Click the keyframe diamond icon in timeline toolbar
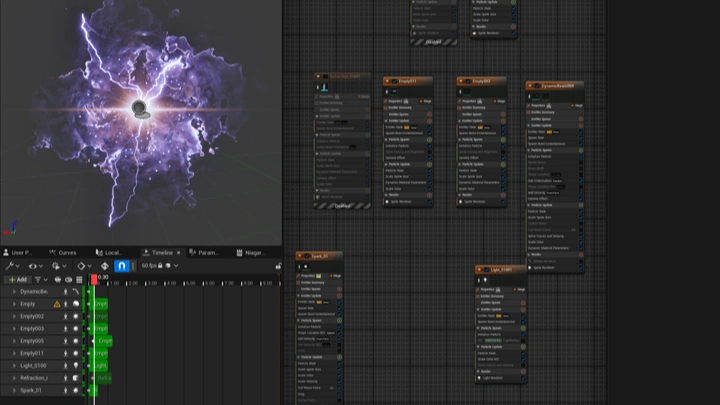This screenshot has width=720, height=405. pyautogui.click(x=81, y=266)
